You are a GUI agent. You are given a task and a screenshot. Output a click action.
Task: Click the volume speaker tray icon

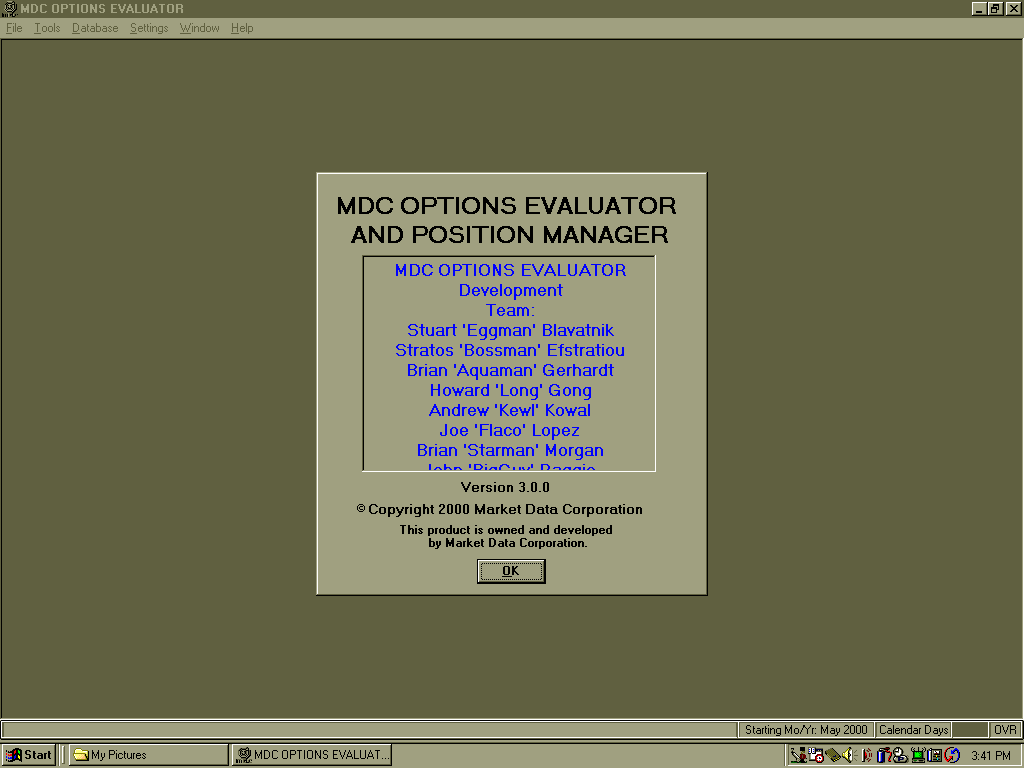848,755
